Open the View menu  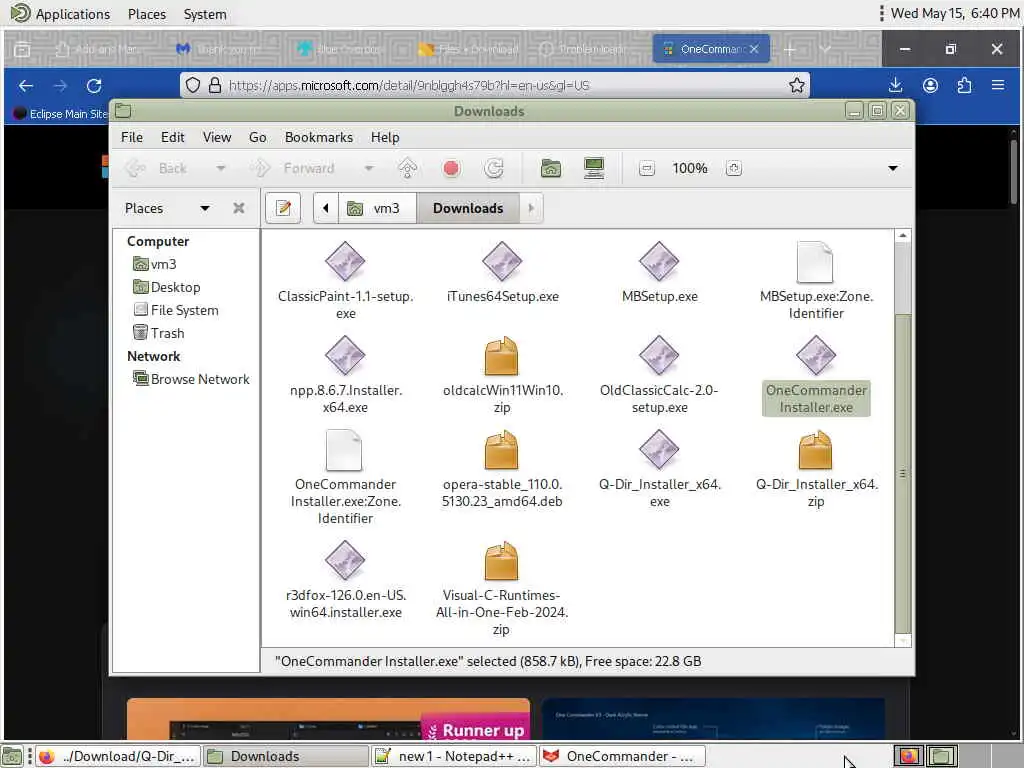tap(217, 137)
